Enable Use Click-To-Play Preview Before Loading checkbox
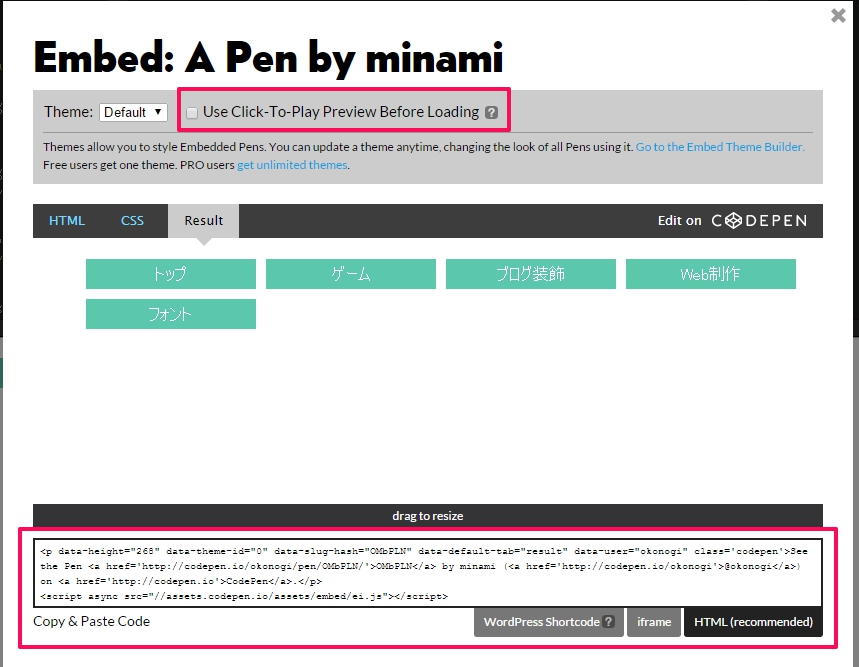 (192, 113)
